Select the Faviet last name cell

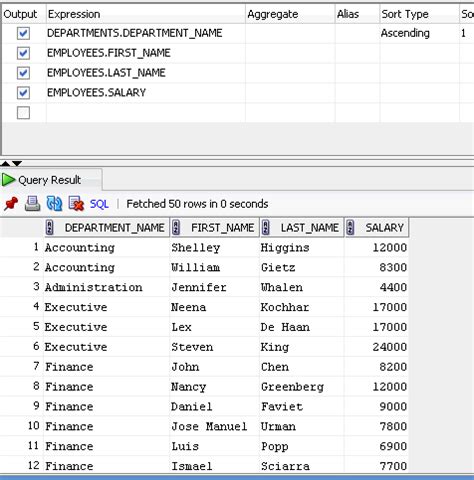tap(302, 406)
